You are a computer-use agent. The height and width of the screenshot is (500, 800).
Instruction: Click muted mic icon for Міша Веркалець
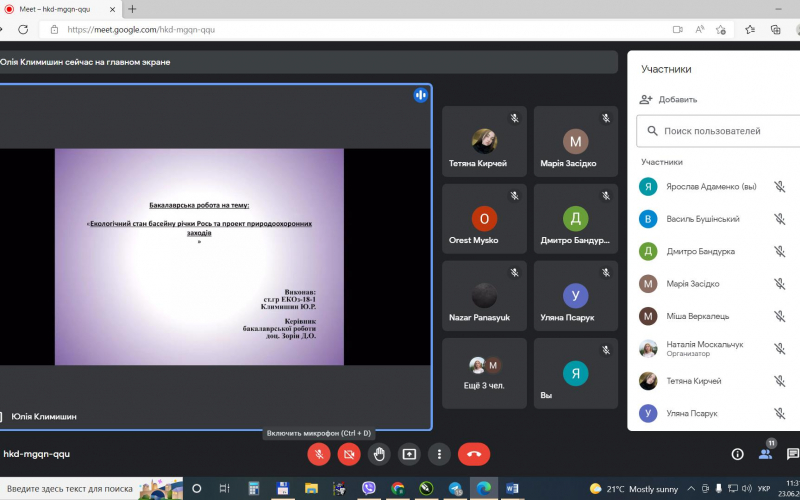(780, 316)
